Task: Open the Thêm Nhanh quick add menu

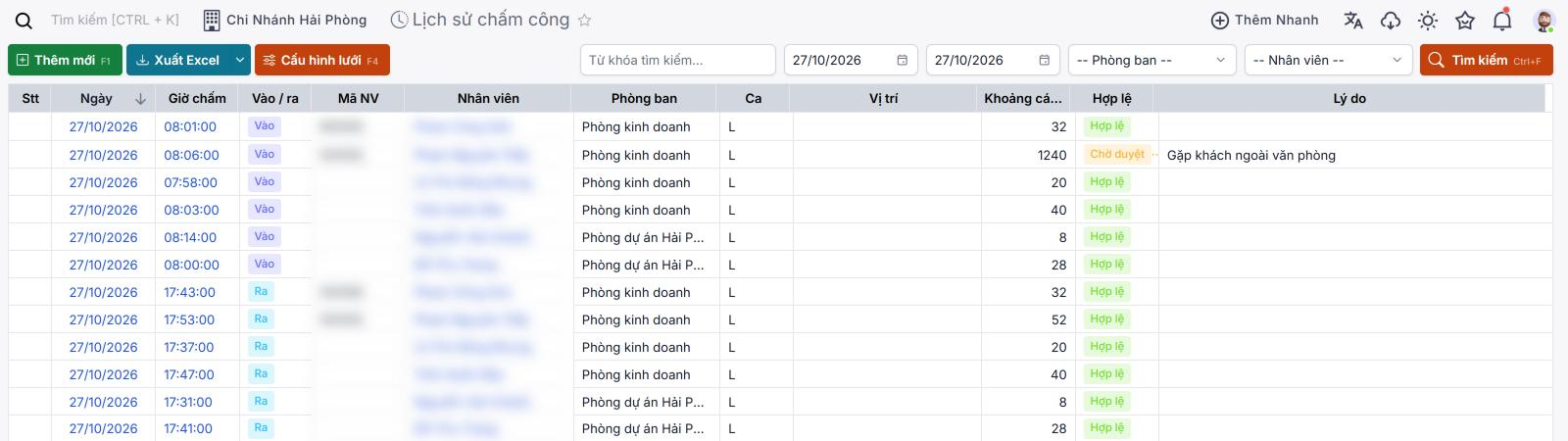Action: [x=1265, y=20]
